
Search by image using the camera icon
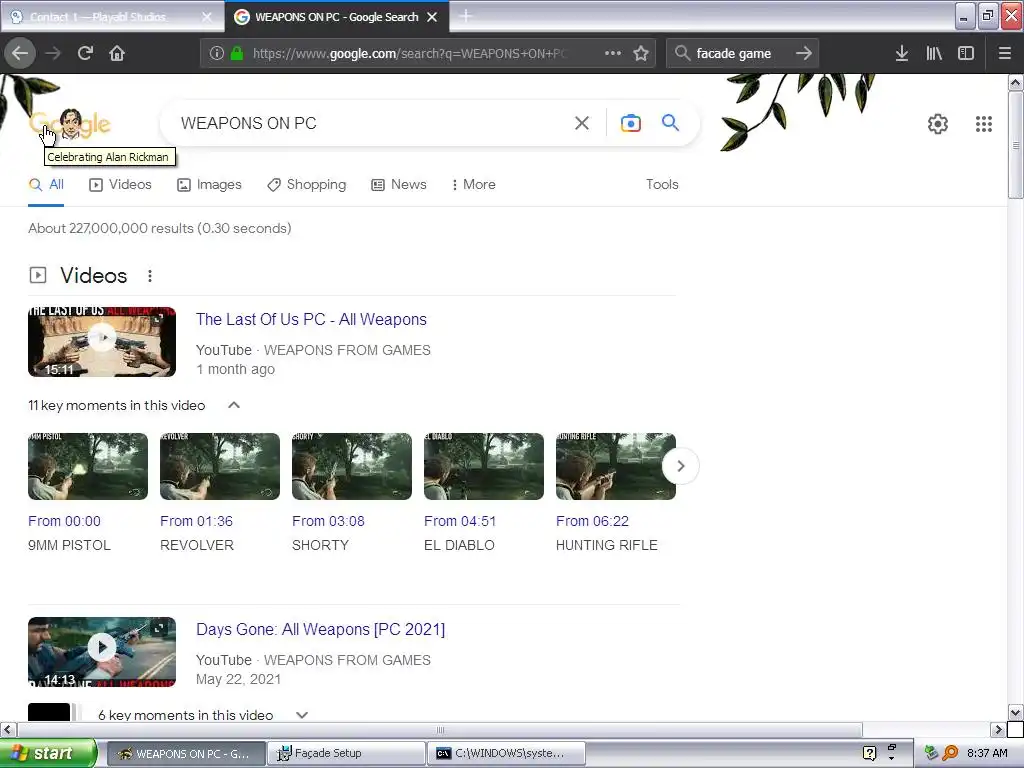pyautogui.click(x=630, y=123)
